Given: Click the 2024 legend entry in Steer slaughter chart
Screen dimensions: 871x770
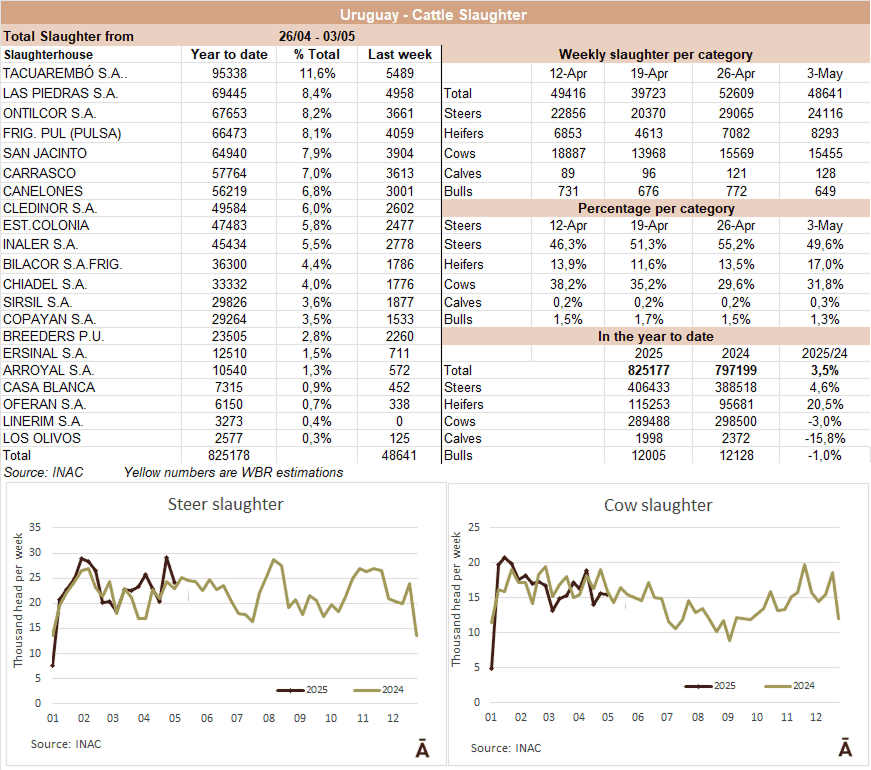Looking at the screenshot, I should tap(378, 689).
